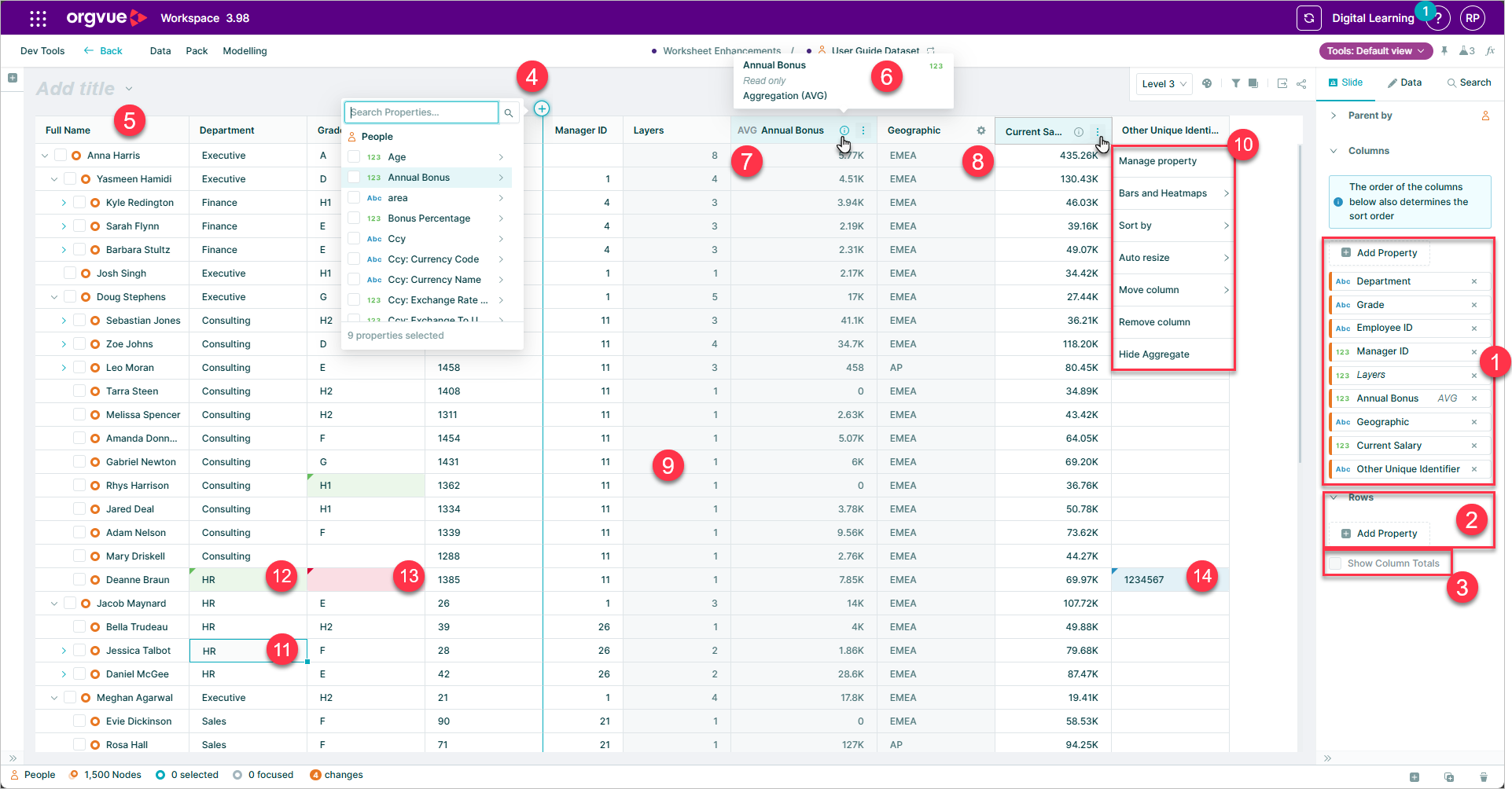Screen dimensions: 1512x789
Task: Open info icon on Annual Bonus column
Action: pos(844,130)
